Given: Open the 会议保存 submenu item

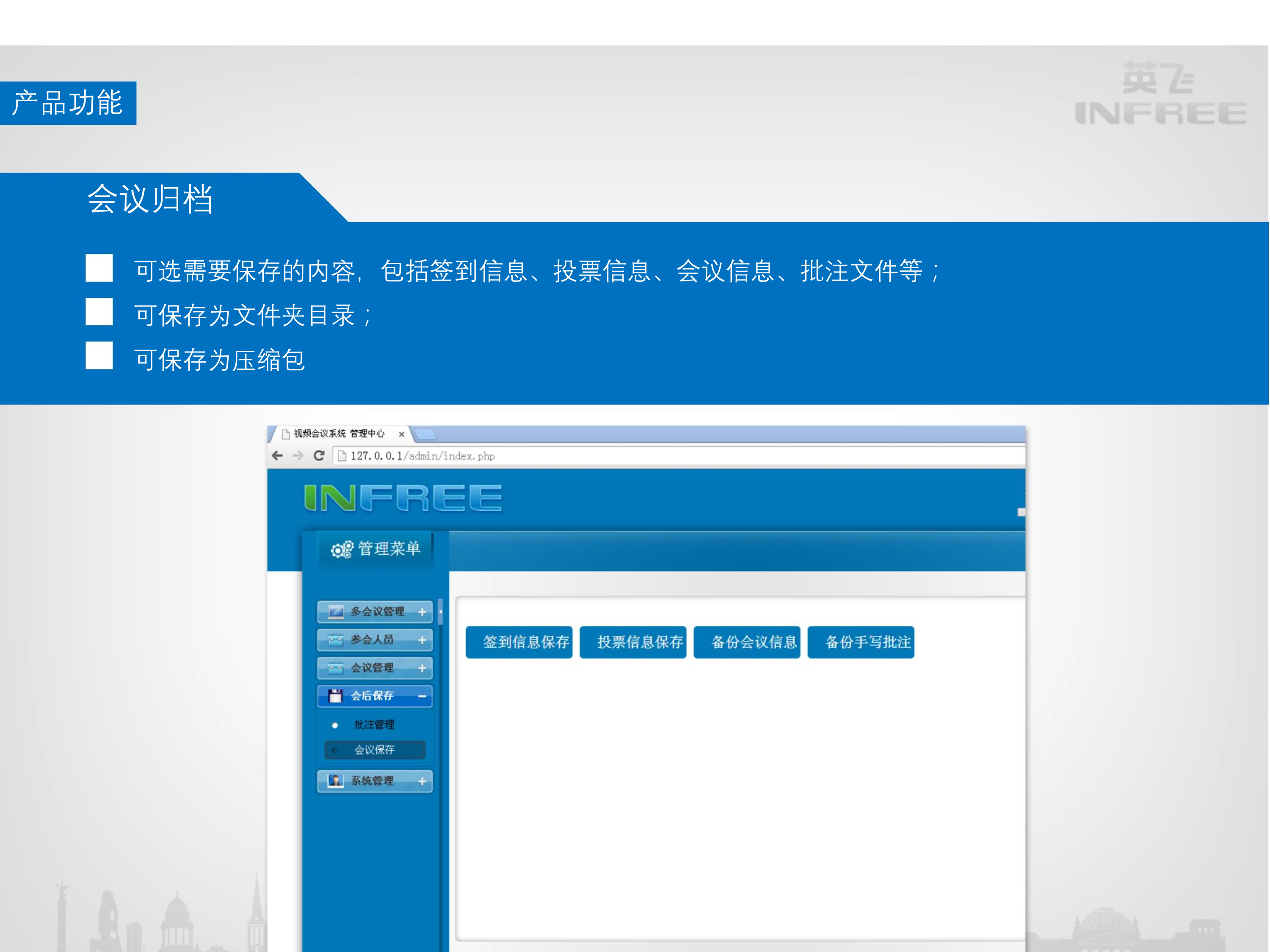Looking at the screenshot, I should tap(374, 750).
